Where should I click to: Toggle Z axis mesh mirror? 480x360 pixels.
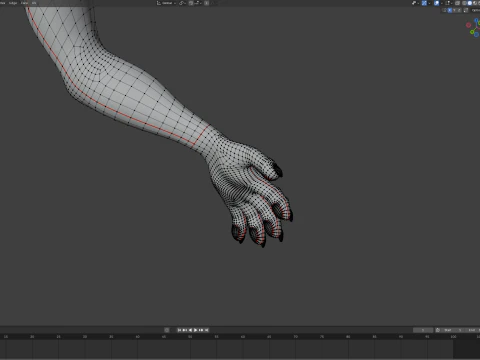click(459, 10)
